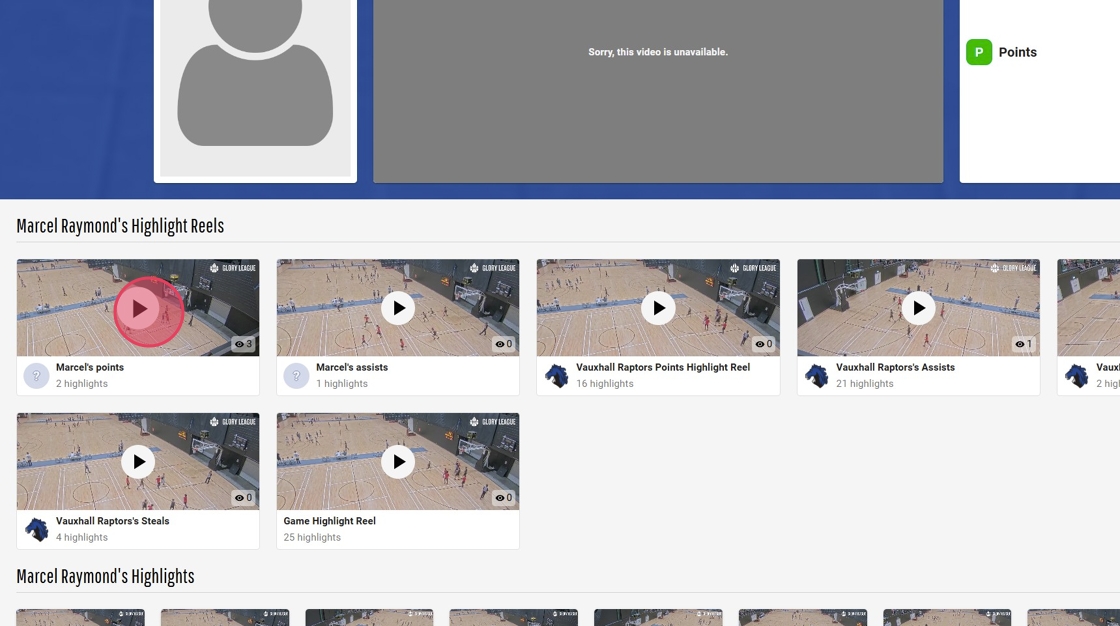Click '2 highlights' under Marcel's points

pos(81,384)
